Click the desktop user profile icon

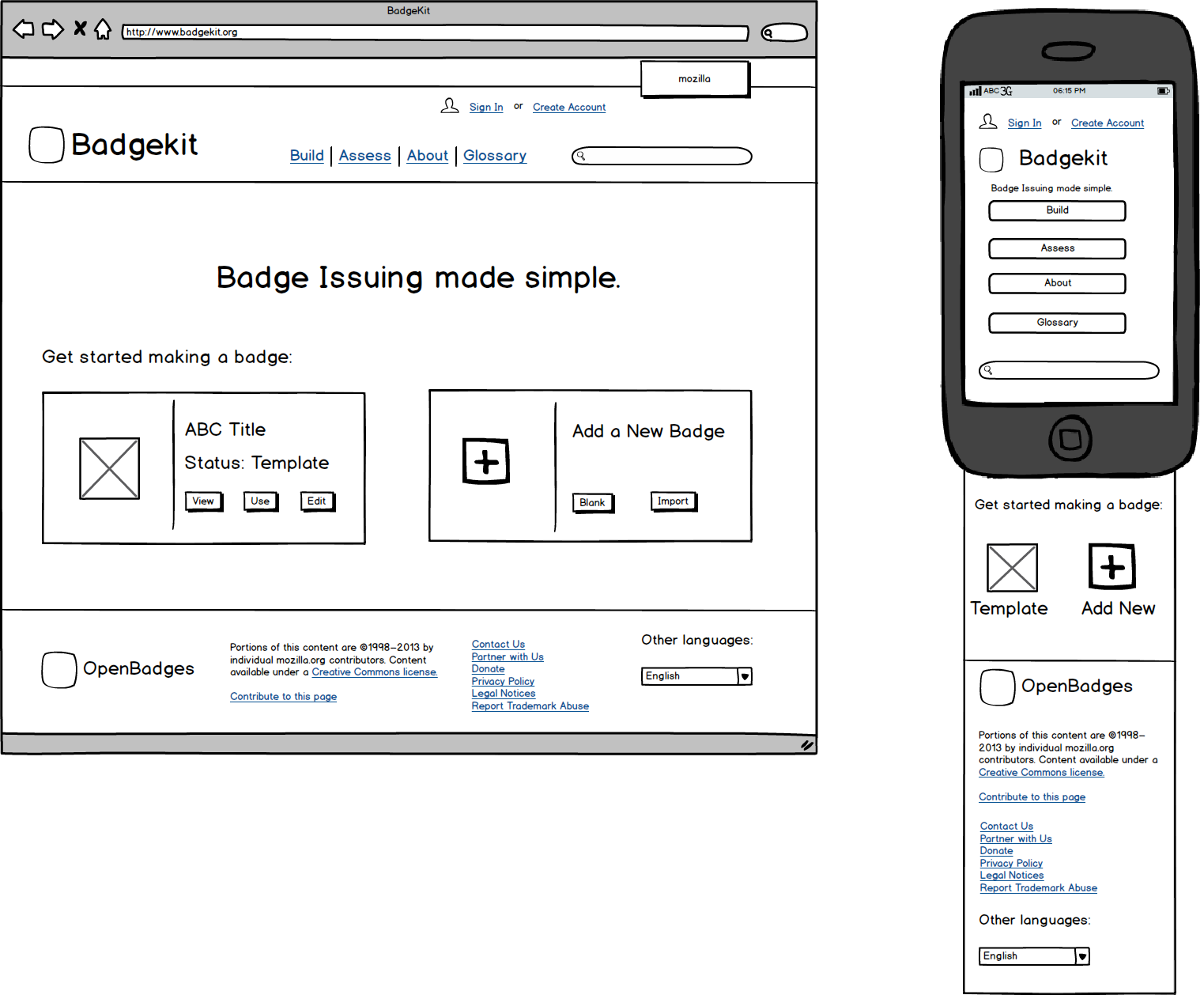(x=450, y=106)
